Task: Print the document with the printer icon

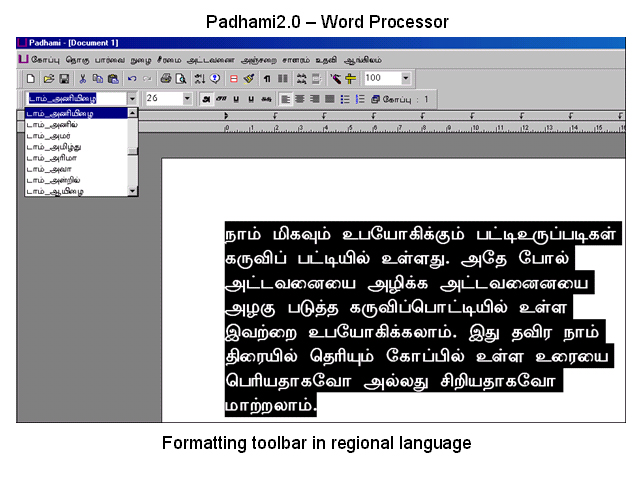Action: pyautogui.click(x=166, y=78)
